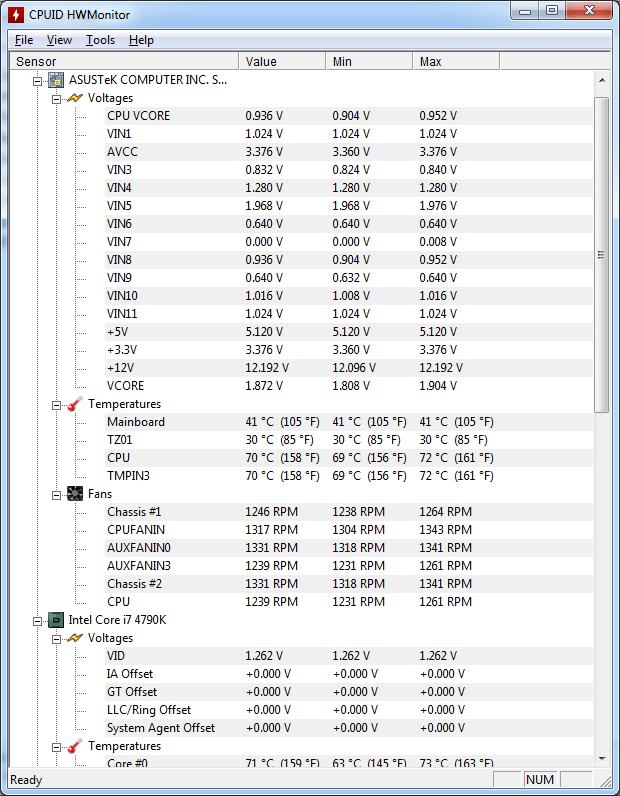Image resolution: width=620 pixels, height=796 pixels.
Task: Select the AVCC voltage row
Action: [x=349, y=152]
